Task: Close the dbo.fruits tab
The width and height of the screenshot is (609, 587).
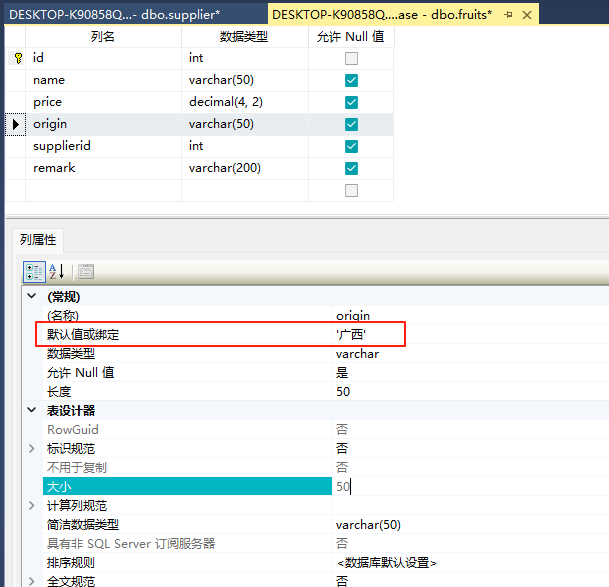Action: click(x=527, y=14)
